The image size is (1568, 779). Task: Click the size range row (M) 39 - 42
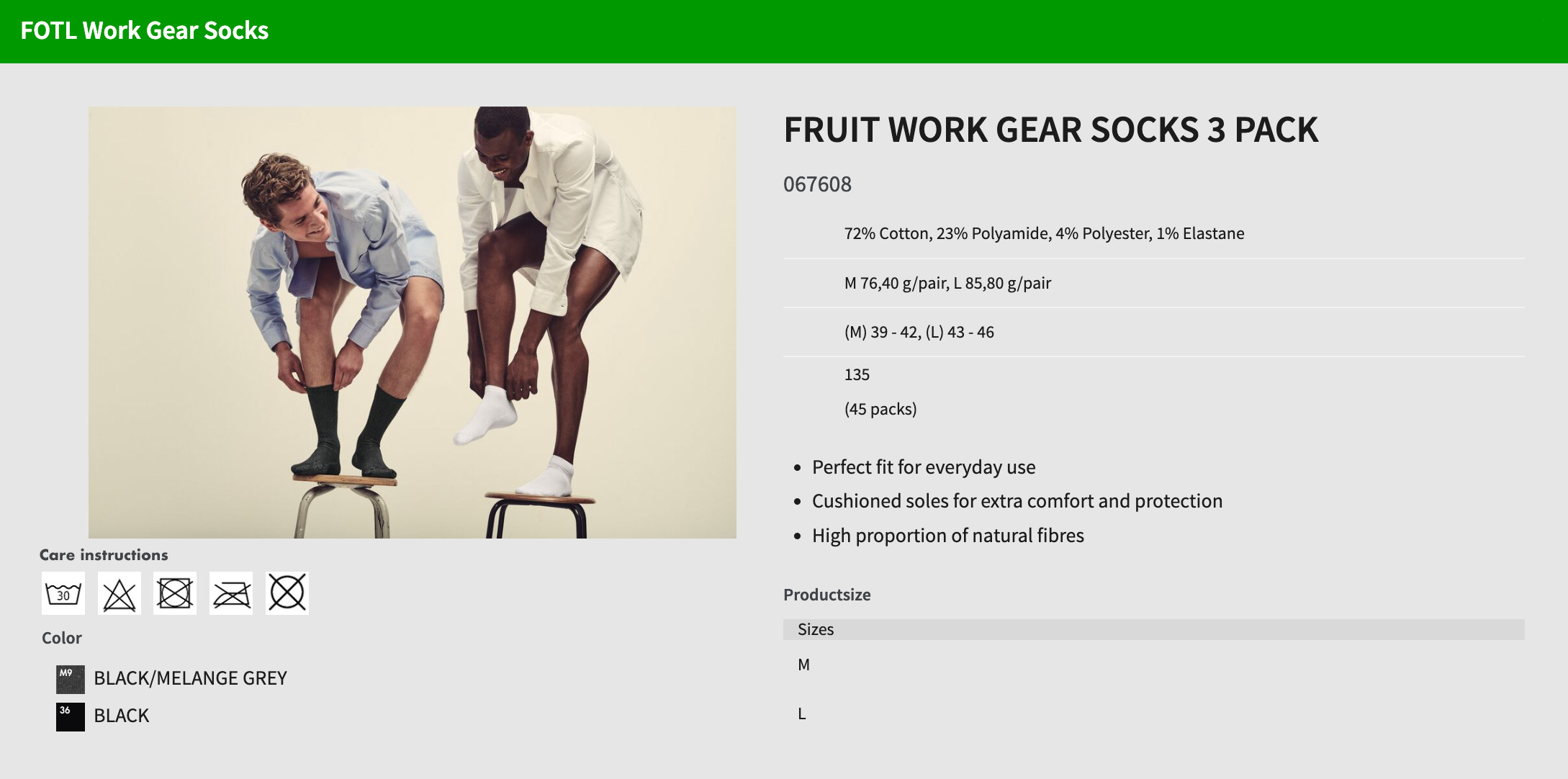click(919, 332)
